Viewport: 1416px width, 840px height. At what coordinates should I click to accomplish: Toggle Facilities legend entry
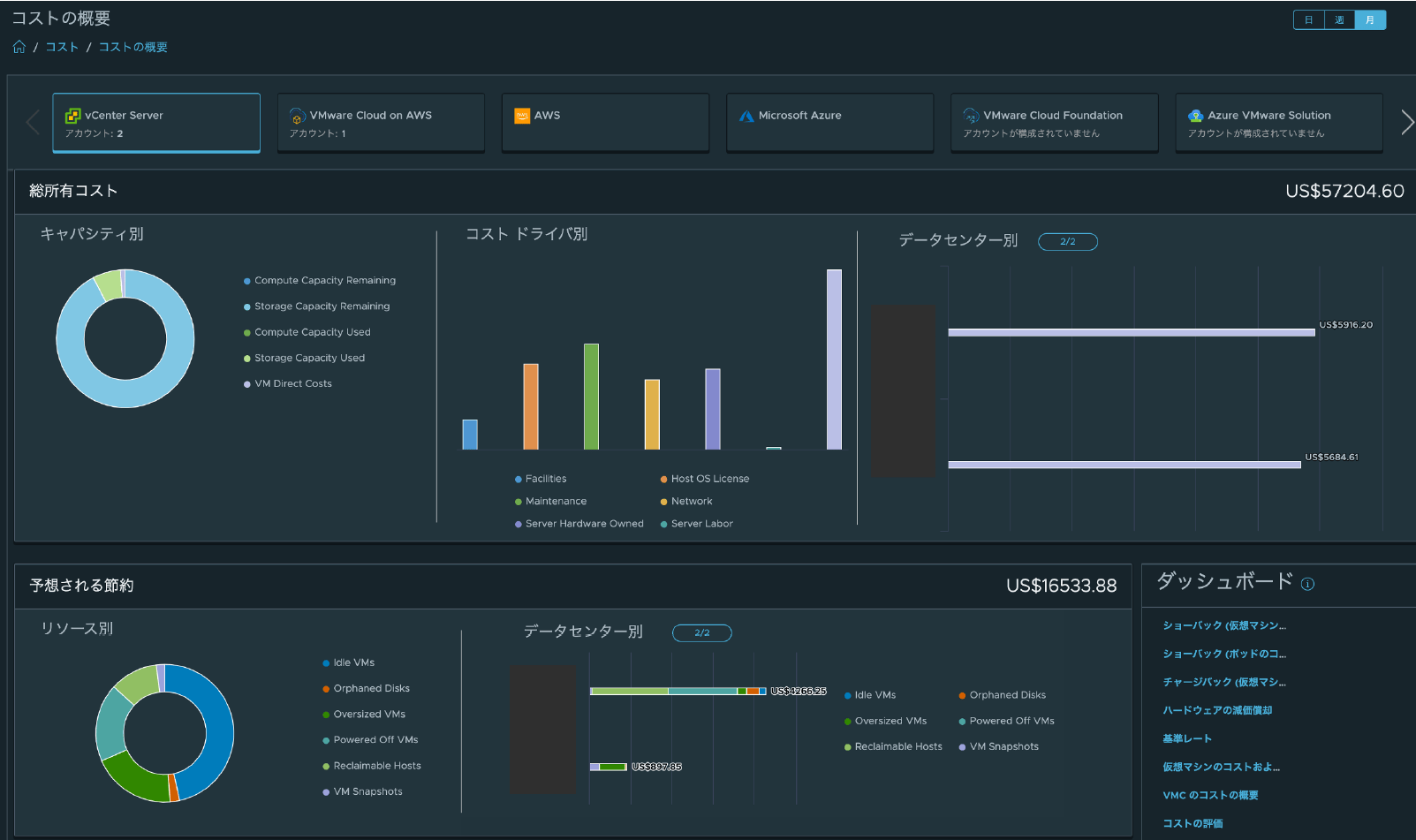point(541,479)
